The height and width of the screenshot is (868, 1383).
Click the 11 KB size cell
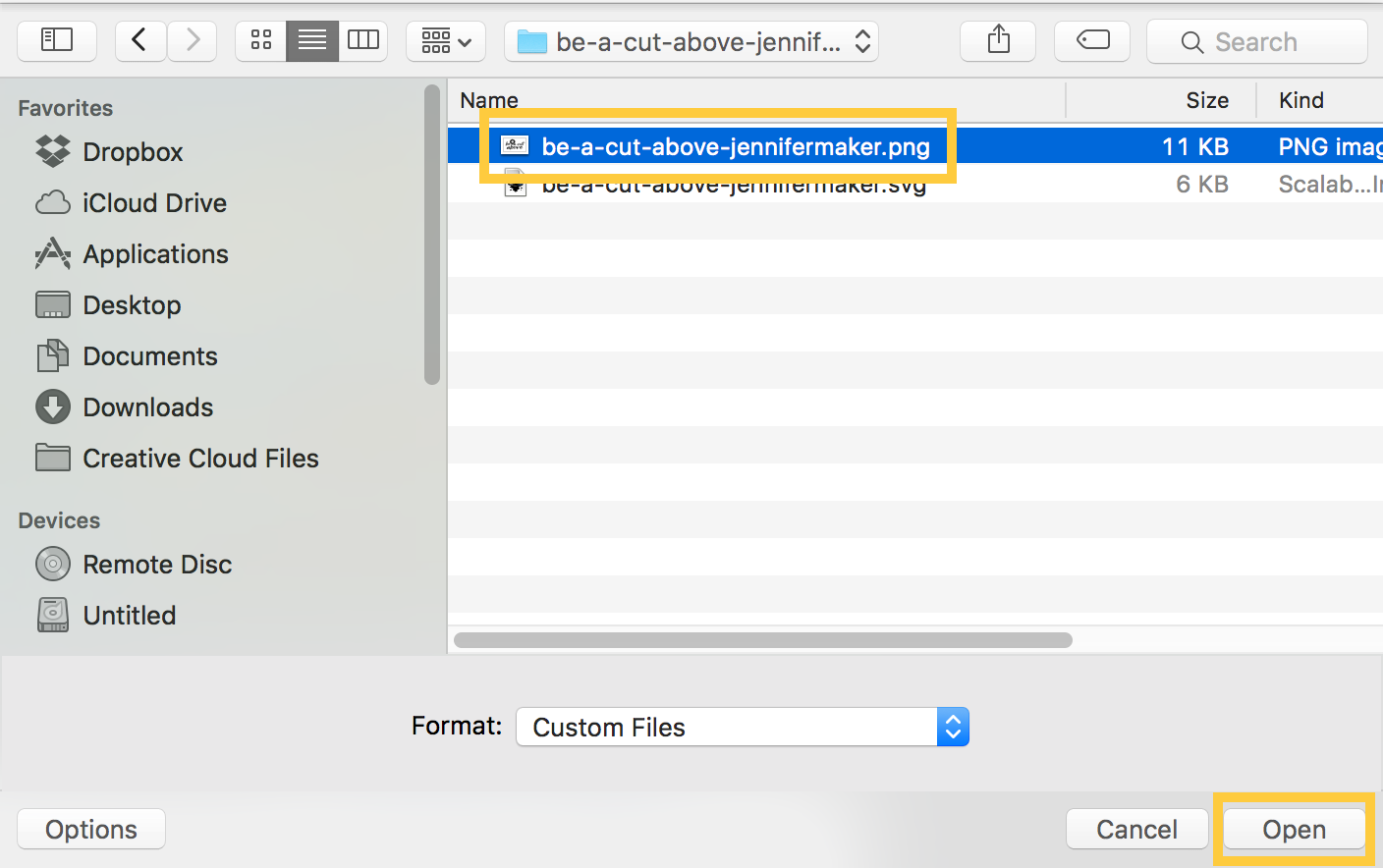(x=1195, y=146)
